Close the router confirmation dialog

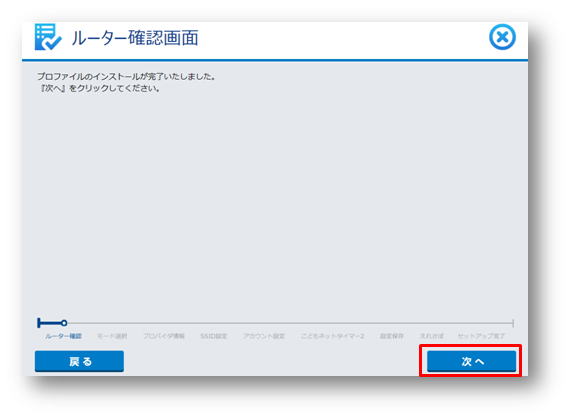(502, 37)
